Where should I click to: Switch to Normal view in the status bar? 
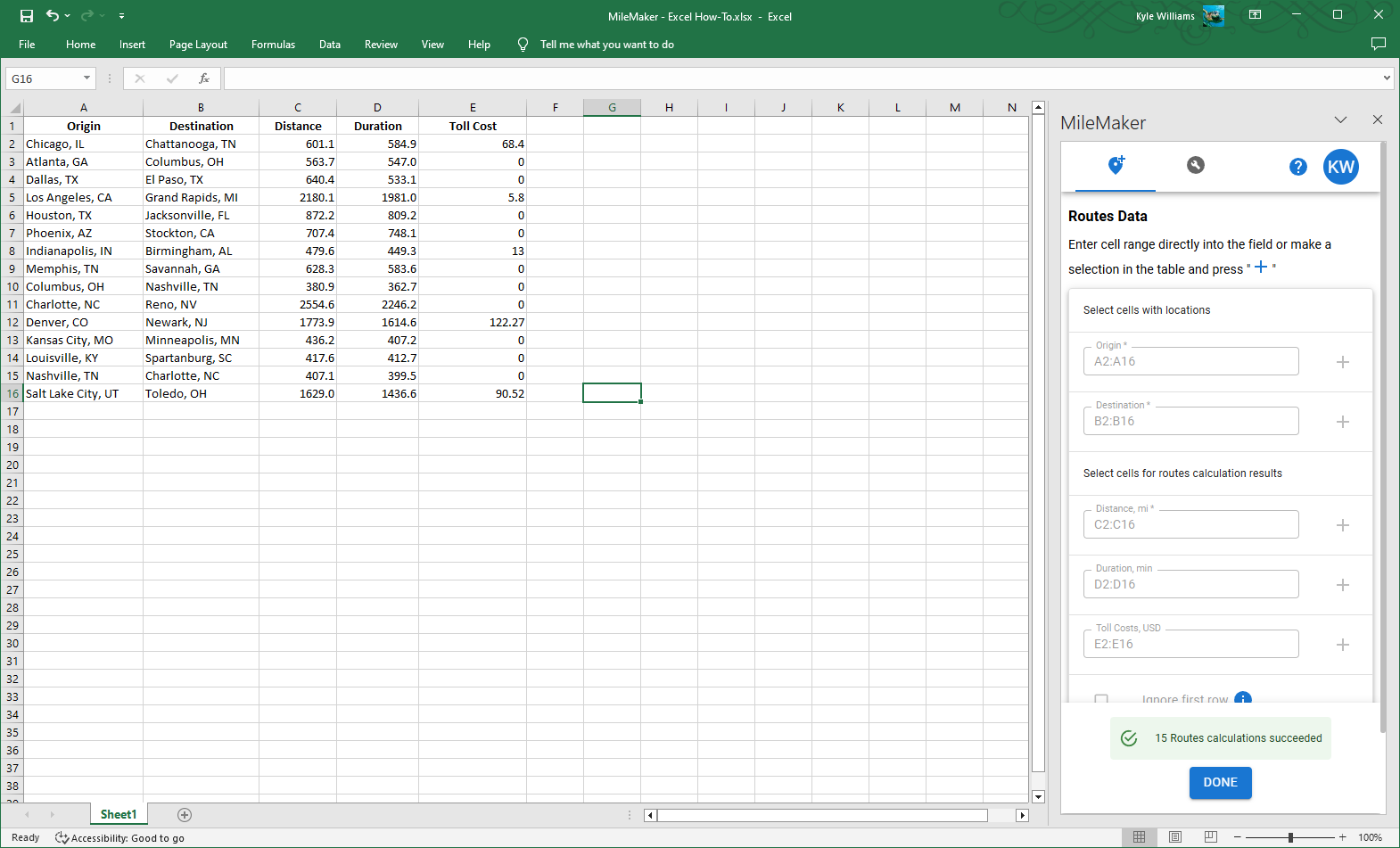(x=1140, y=837)
